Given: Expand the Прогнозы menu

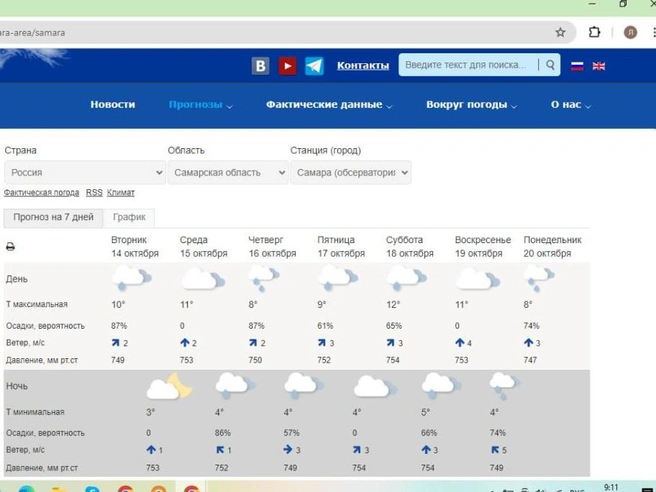Looking at the screenshot, I should pos(200,105).
